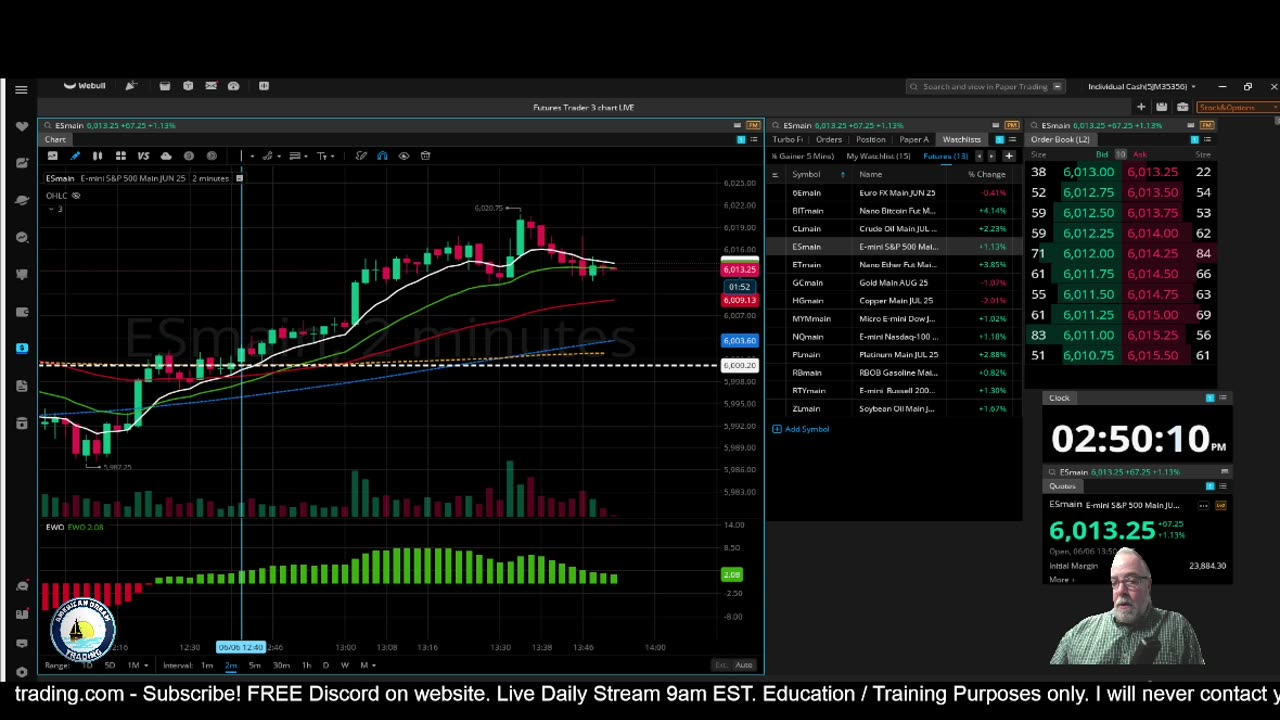1280x720 pixels.
Task: Click the layout panel icon in top bar
Action: pyautogui.click(x=264, y=86)
